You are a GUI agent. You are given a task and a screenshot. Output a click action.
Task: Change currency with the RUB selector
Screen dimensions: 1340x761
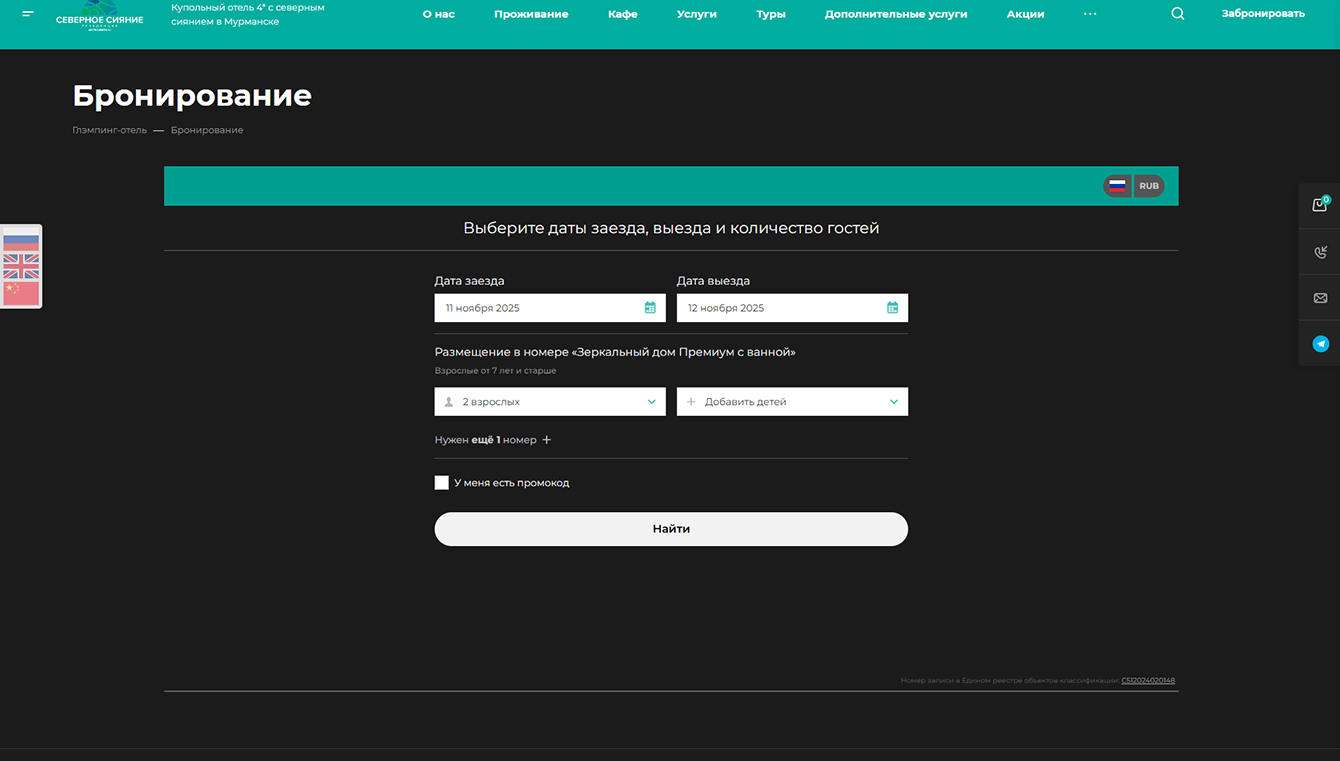pos(1149,186)
